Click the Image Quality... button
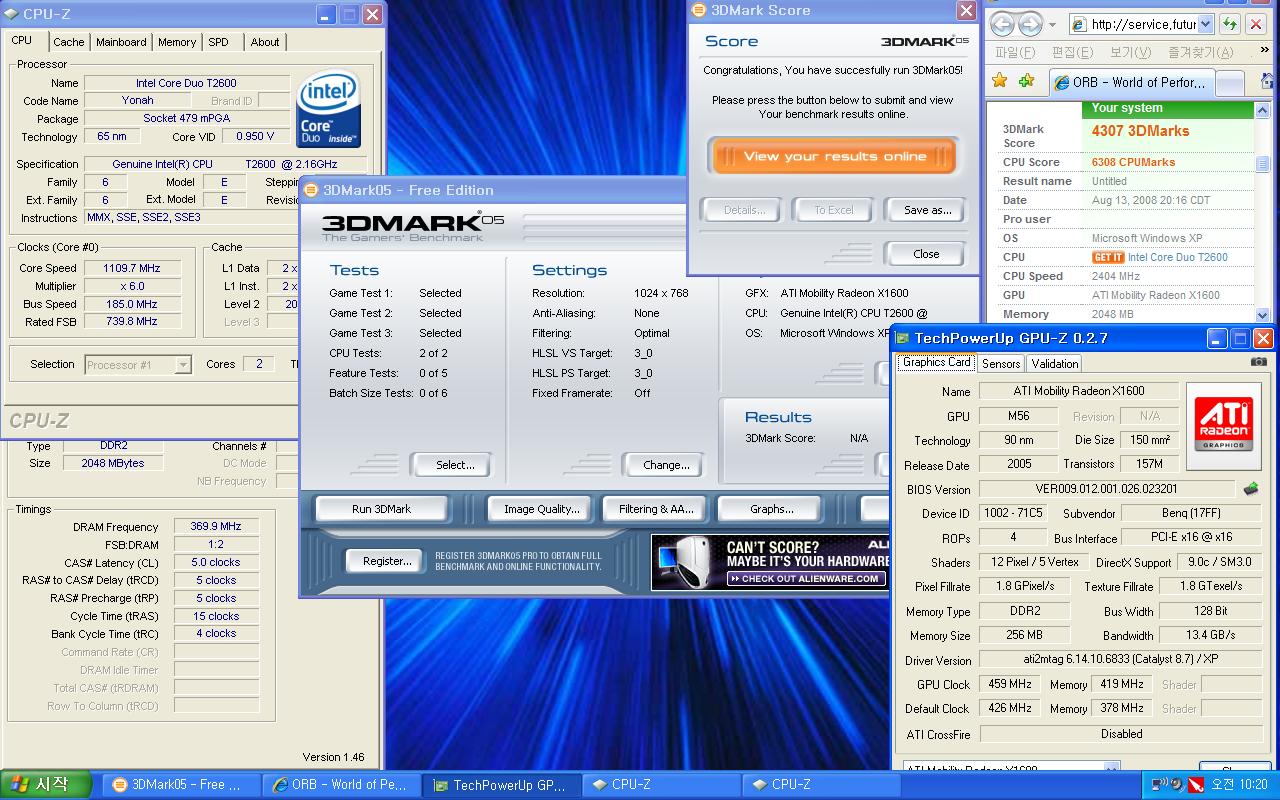 click(x=541, y=509)
